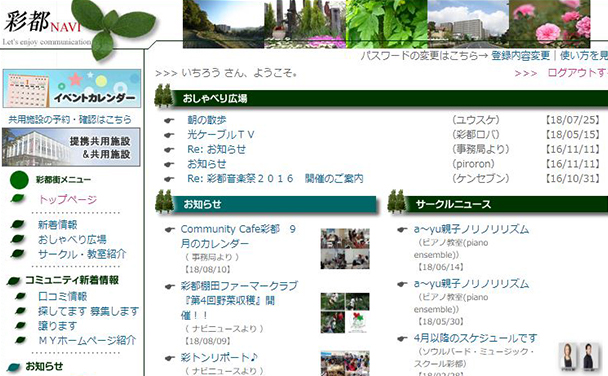Open a~yu親子ノリノリリズム dated 18/06/14
608x376 pixels.
click(x=471, y=229)
